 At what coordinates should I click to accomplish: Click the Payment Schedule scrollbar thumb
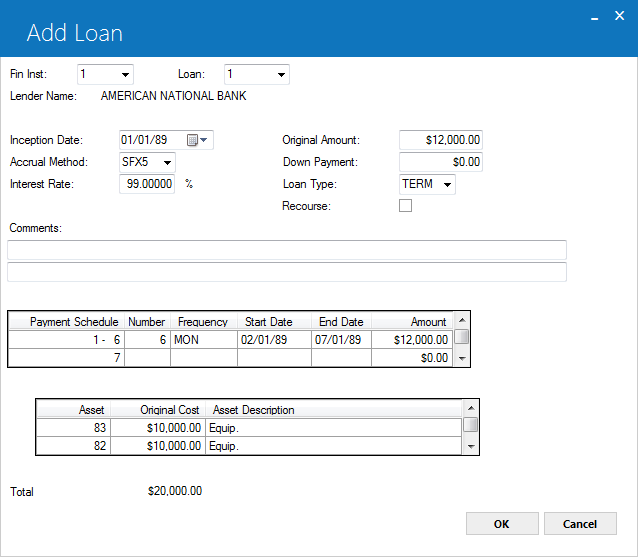[461, 337]
